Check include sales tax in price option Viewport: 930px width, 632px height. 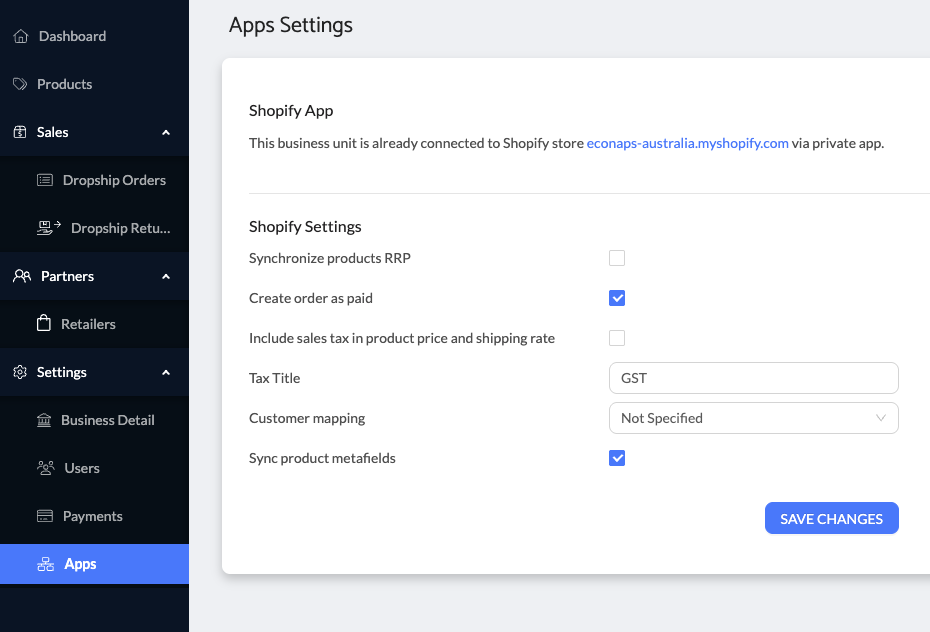(x=617, y=338)
